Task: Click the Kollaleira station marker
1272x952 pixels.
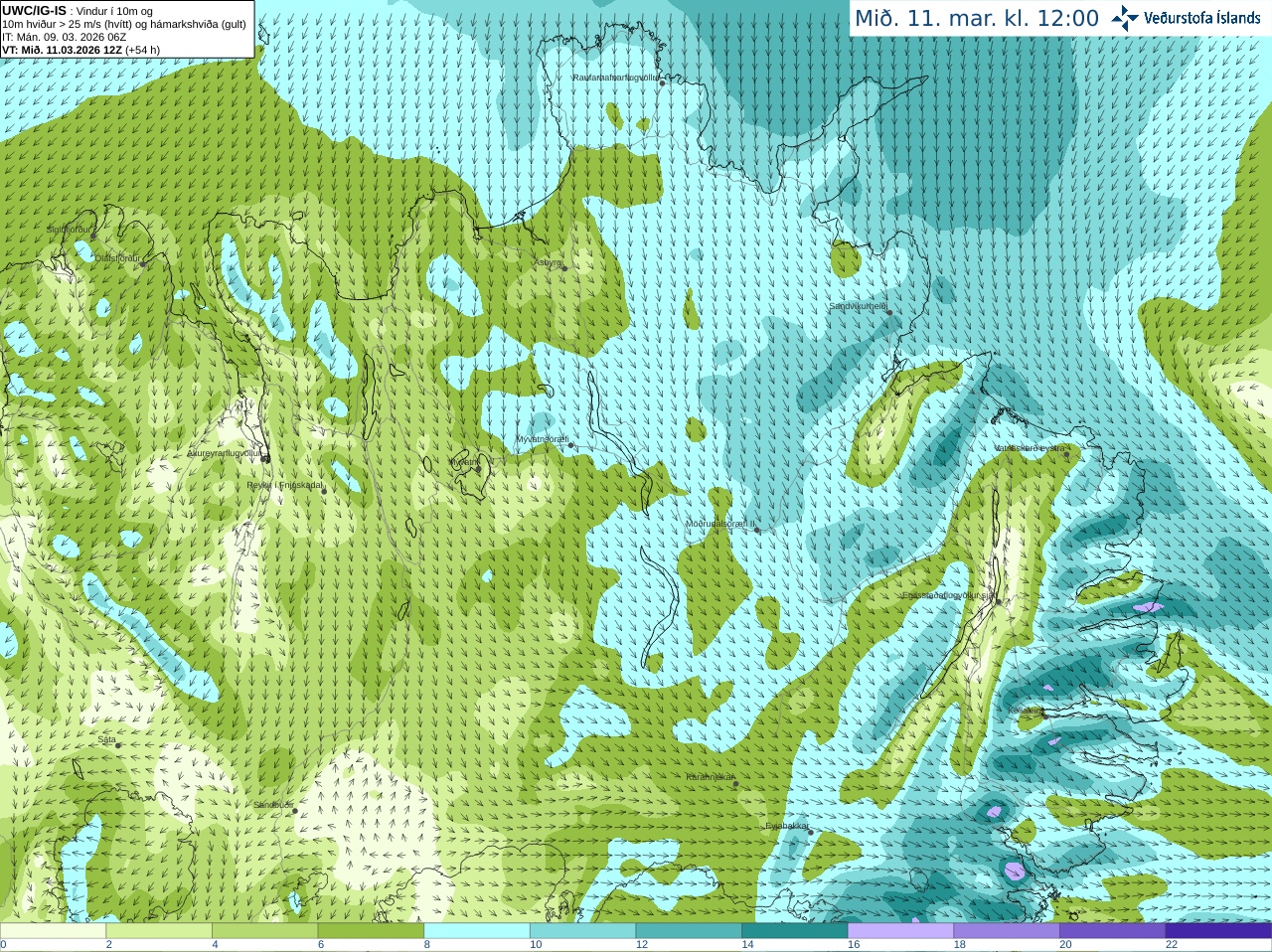Action: pyautogui.click(x=1044, y=715)
